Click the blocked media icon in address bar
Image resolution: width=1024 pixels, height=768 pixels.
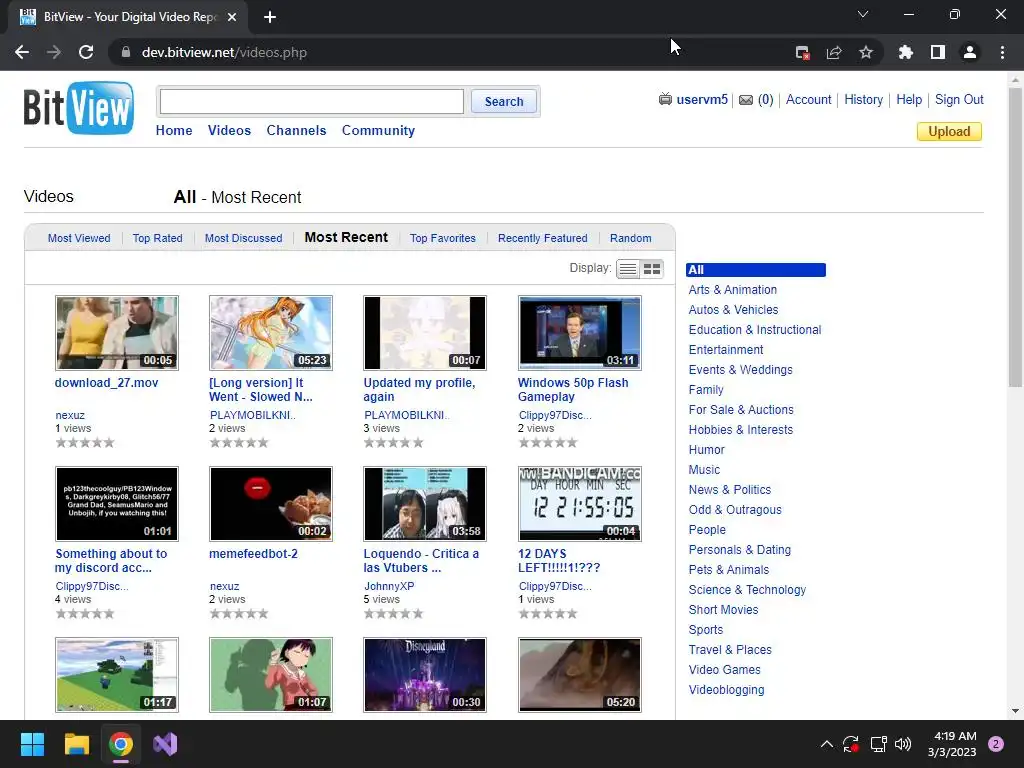[x=803, y=52]
